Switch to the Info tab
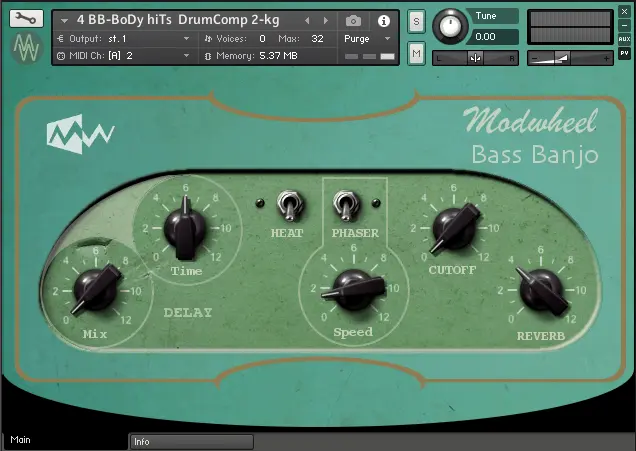 pyautogui.click(x=191, y=442)
